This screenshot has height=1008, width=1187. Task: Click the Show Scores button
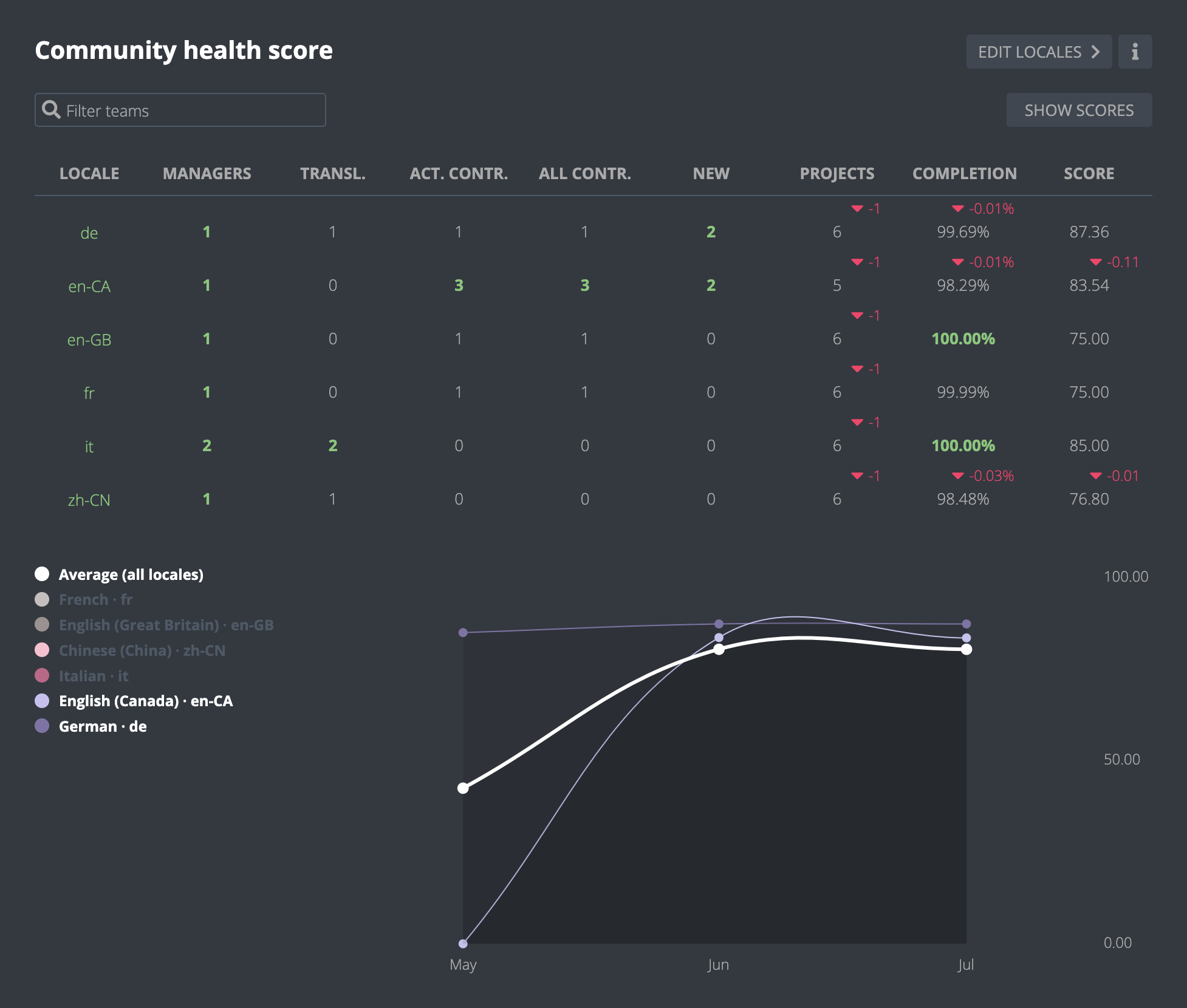pos(1079,110)
